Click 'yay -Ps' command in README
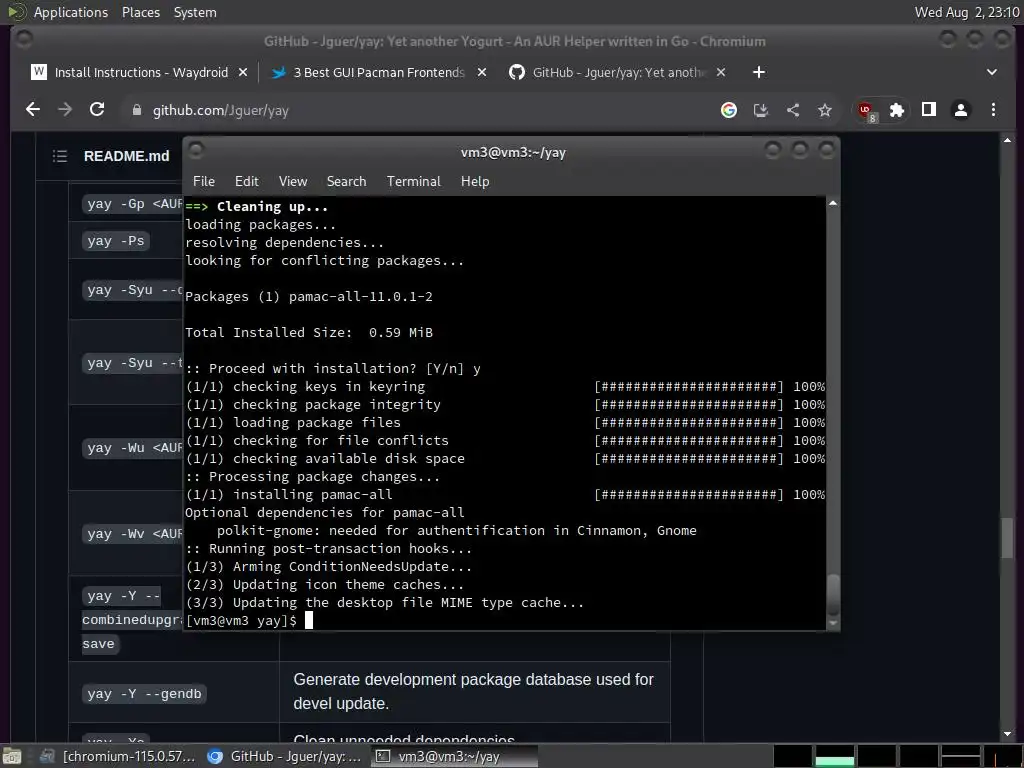Viewport: 1024px width, 768px height. point(116,241)
